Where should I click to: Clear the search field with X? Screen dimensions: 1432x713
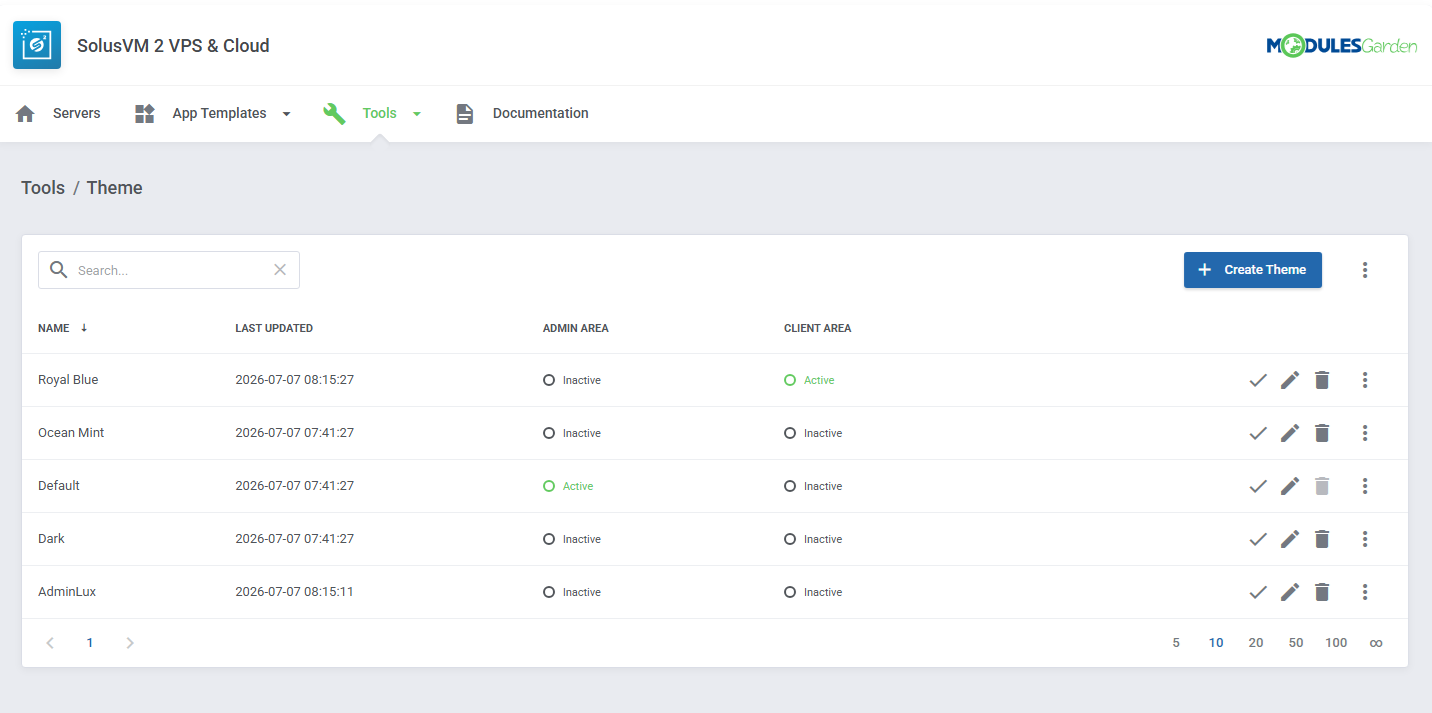pyautogui.click(x=280, y=270)
